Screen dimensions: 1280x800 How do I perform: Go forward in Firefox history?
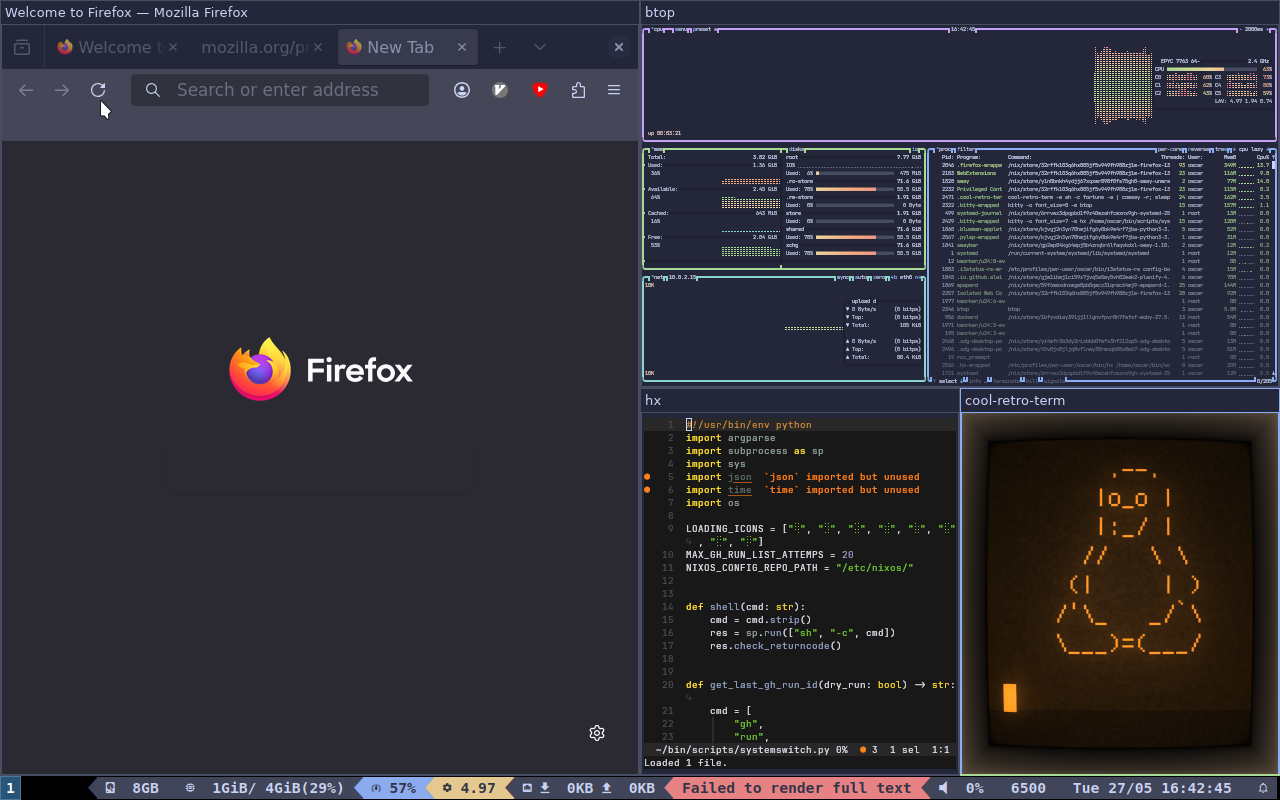click(62, 90)
